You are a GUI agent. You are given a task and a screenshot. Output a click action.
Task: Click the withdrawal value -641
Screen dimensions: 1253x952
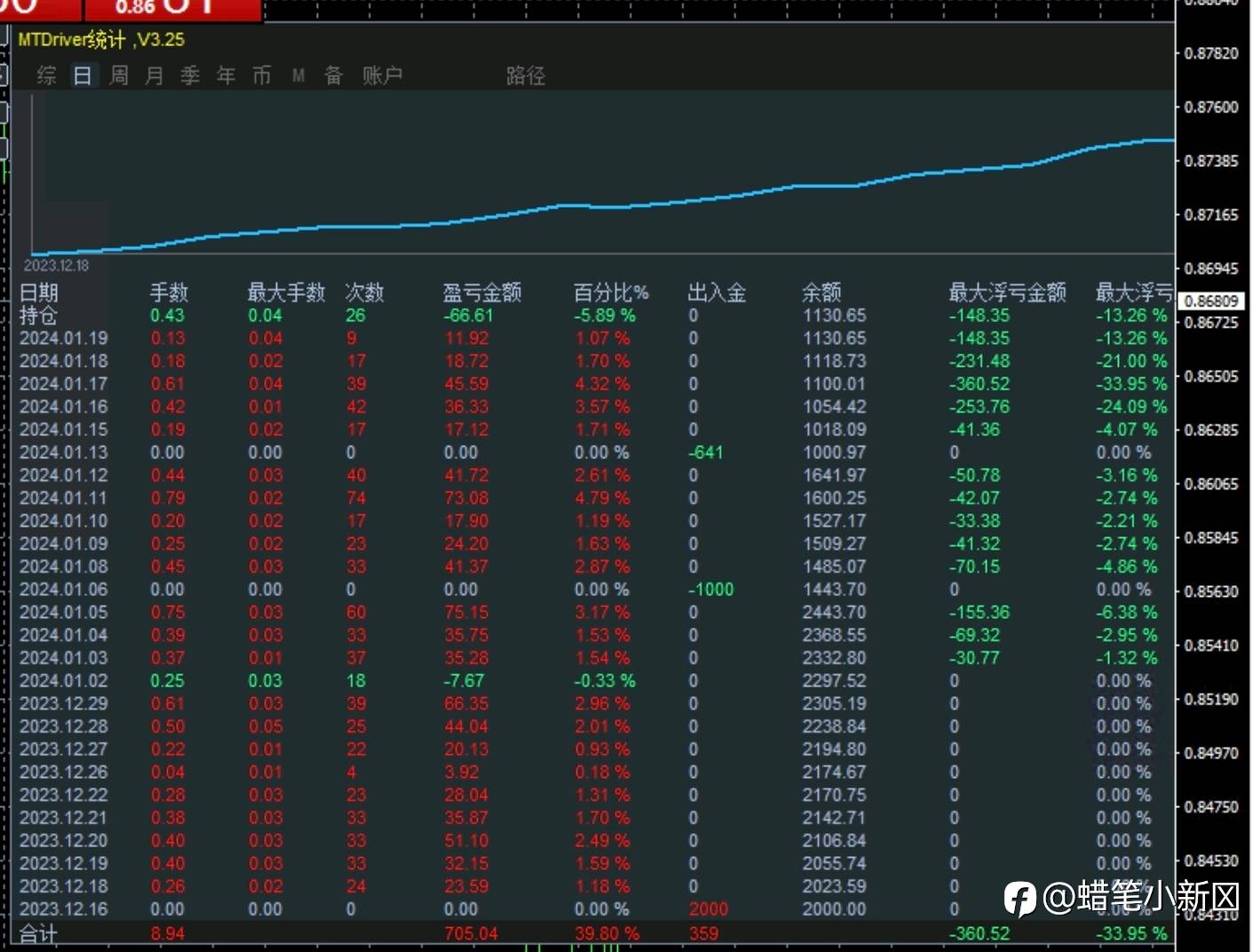pyautogui.click(x=706, y=452)
